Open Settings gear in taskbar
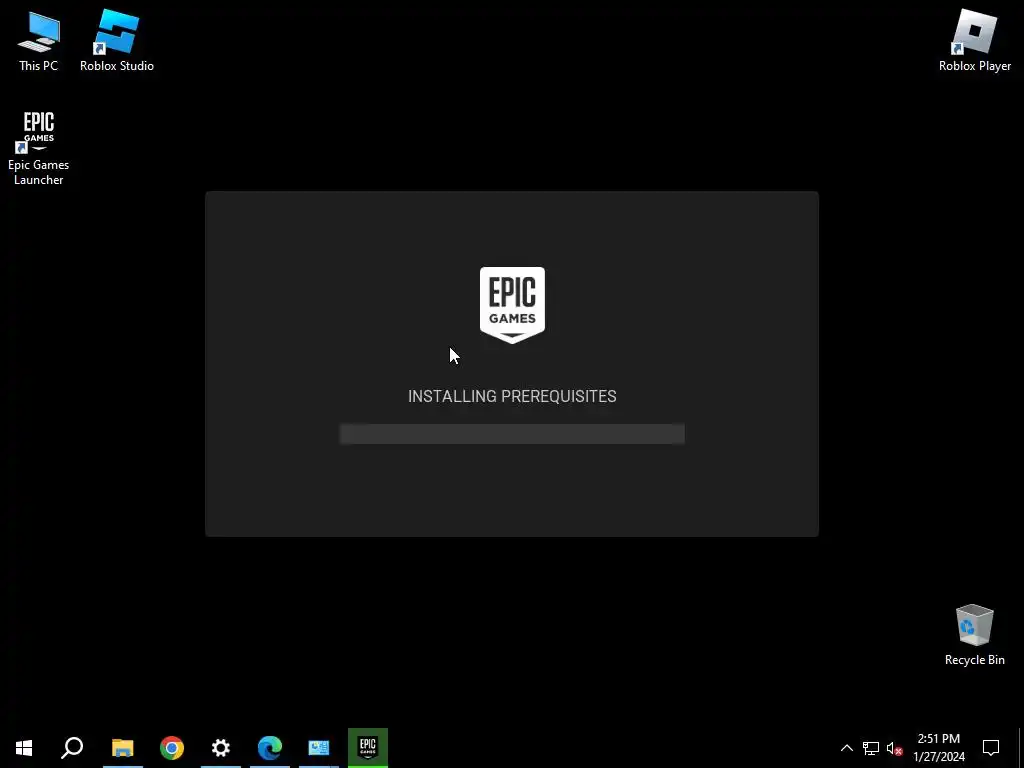 click(x=221, y=748)
